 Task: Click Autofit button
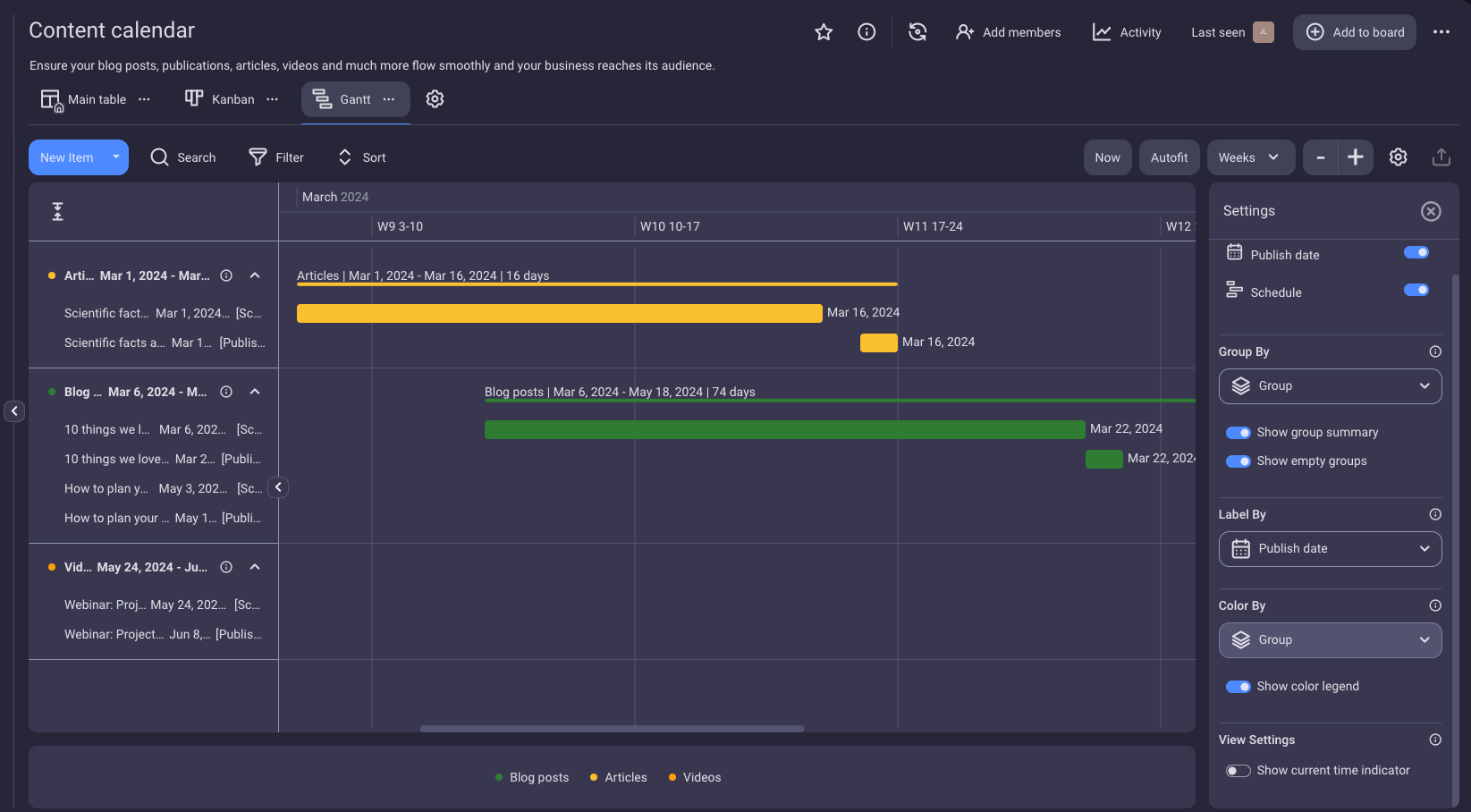pyautogui.click(x=1169, y=157)
